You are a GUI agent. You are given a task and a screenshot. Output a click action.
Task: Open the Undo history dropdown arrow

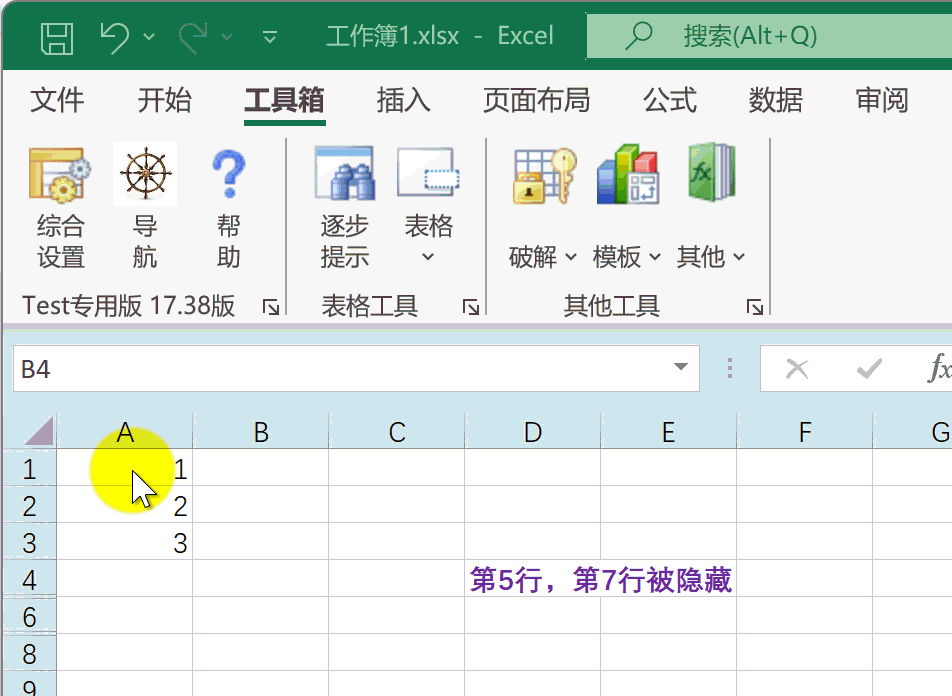[x=150, y=37]
